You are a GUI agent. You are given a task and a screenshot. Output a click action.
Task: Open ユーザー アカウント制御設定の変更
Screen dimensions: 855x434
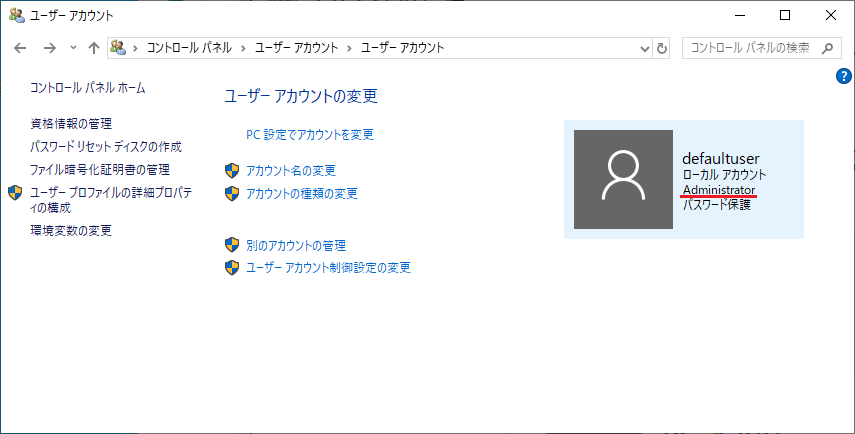(328, 268)
